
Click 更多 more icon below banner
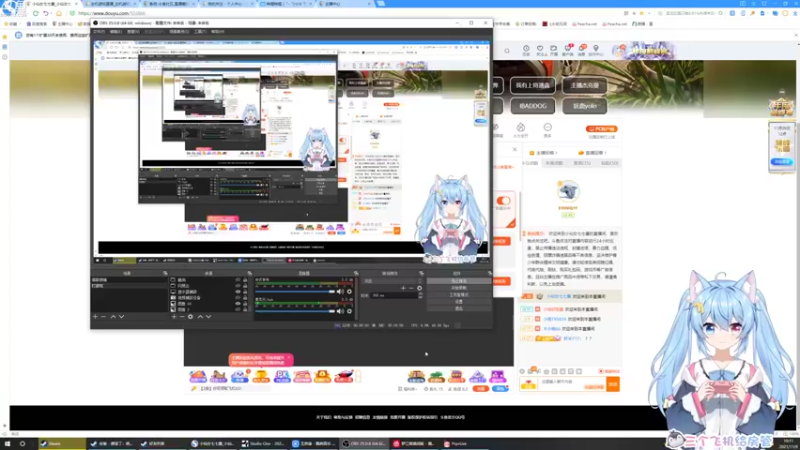547,130
